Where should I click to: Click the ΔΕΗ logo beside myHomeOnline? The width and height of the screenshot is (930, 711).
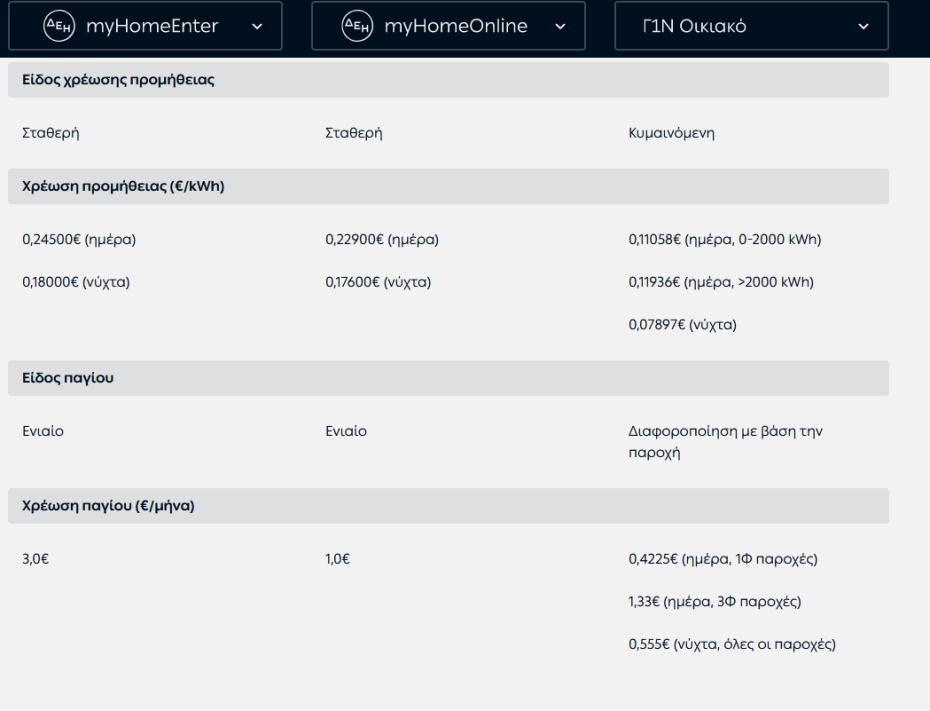click(358, 27)
